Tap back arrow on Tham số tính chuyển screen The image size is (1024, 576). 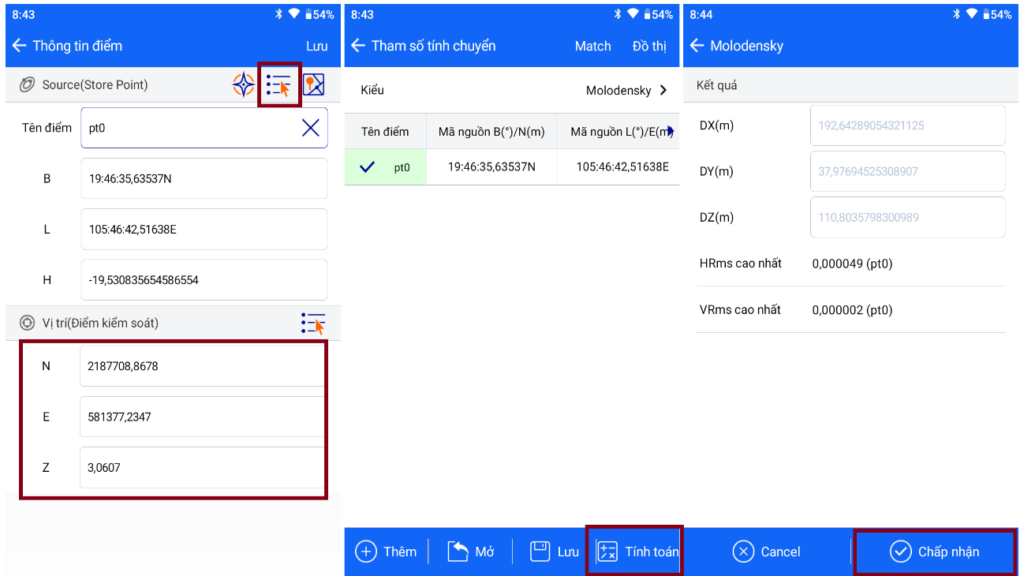coord(357,46)
